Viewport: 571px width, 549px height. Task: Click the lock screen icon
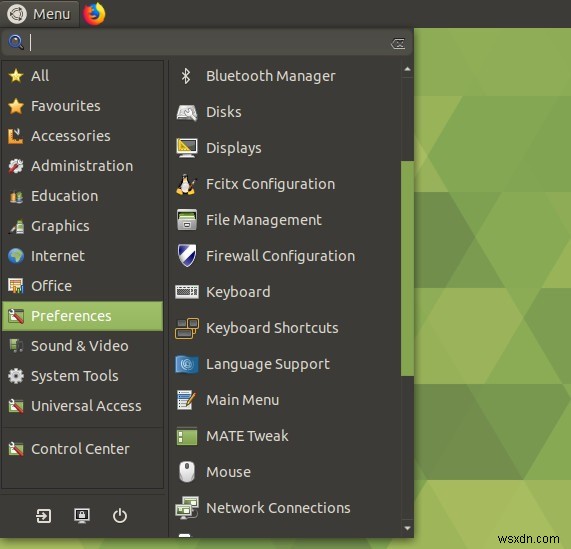point(82,516)
